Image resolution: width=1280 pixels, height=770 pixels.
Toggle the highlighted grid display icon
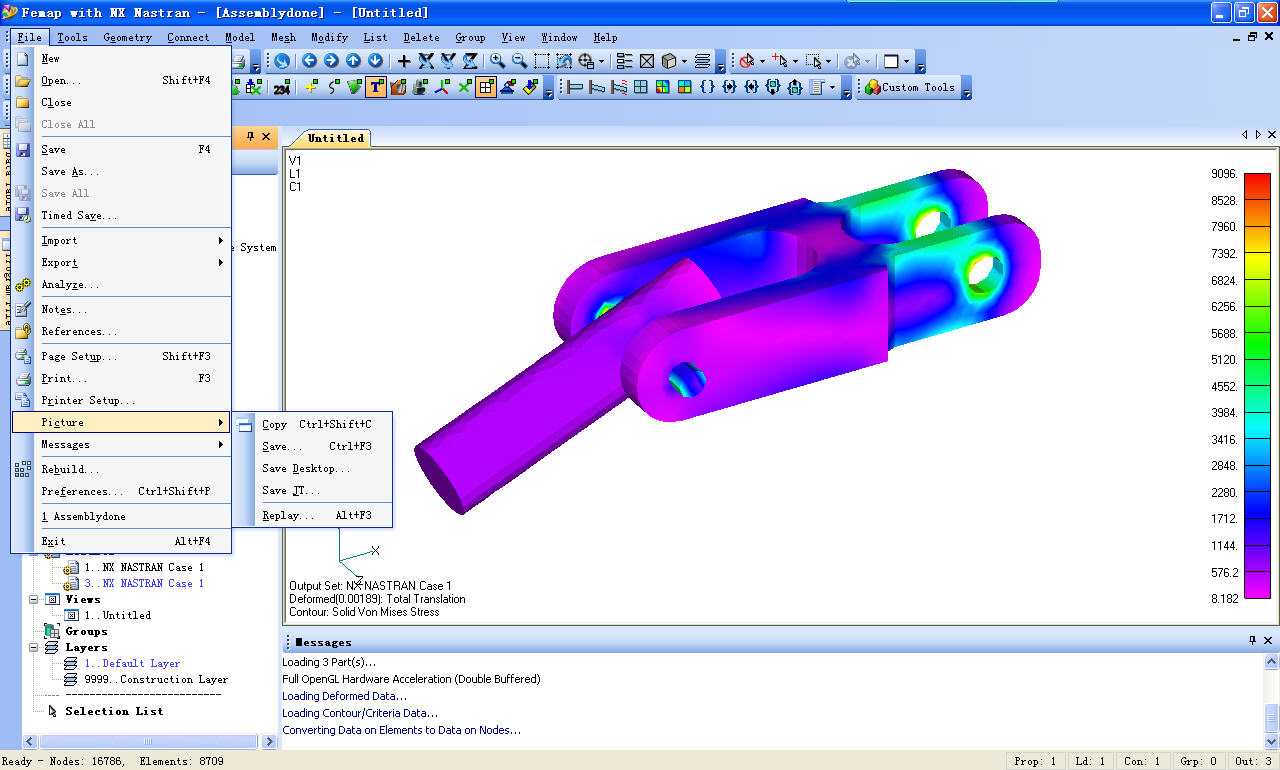pyautogui.click(x=486, y=87)
